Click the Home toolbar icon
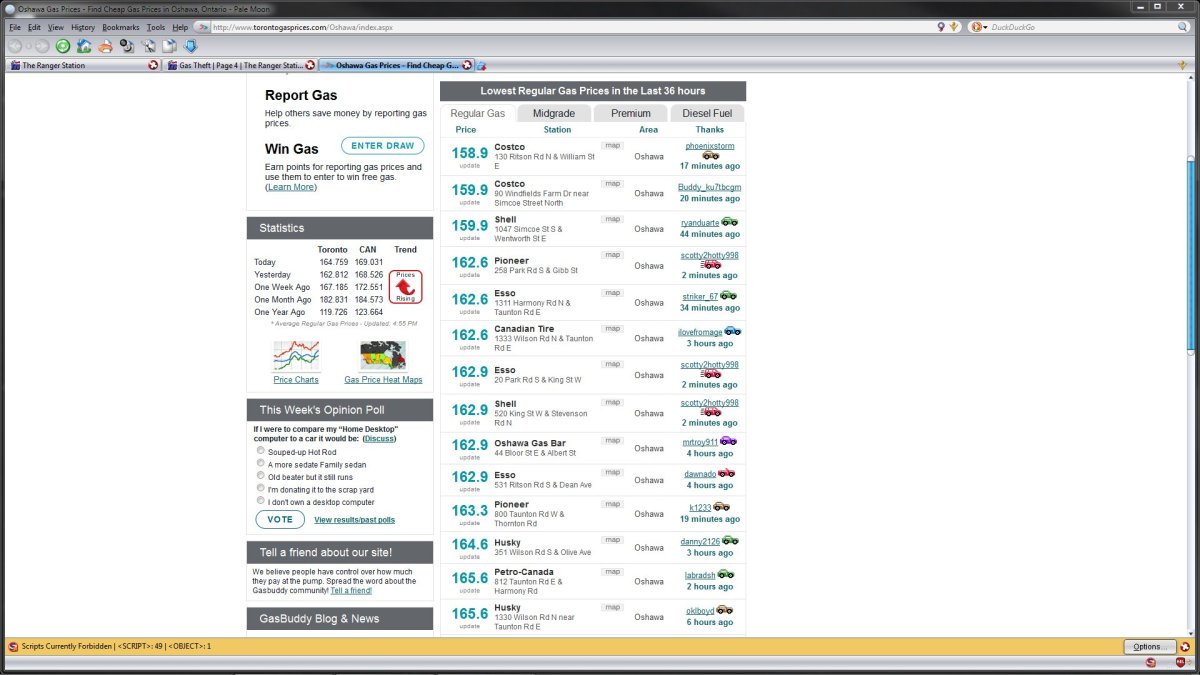This screenshot has width=1200, height=675. click(84, 46)
